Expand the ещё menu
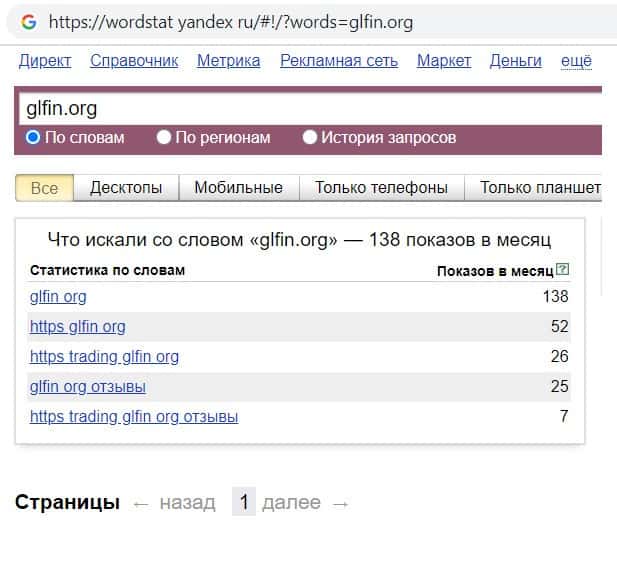617x565 pixels. pos(576,61)
